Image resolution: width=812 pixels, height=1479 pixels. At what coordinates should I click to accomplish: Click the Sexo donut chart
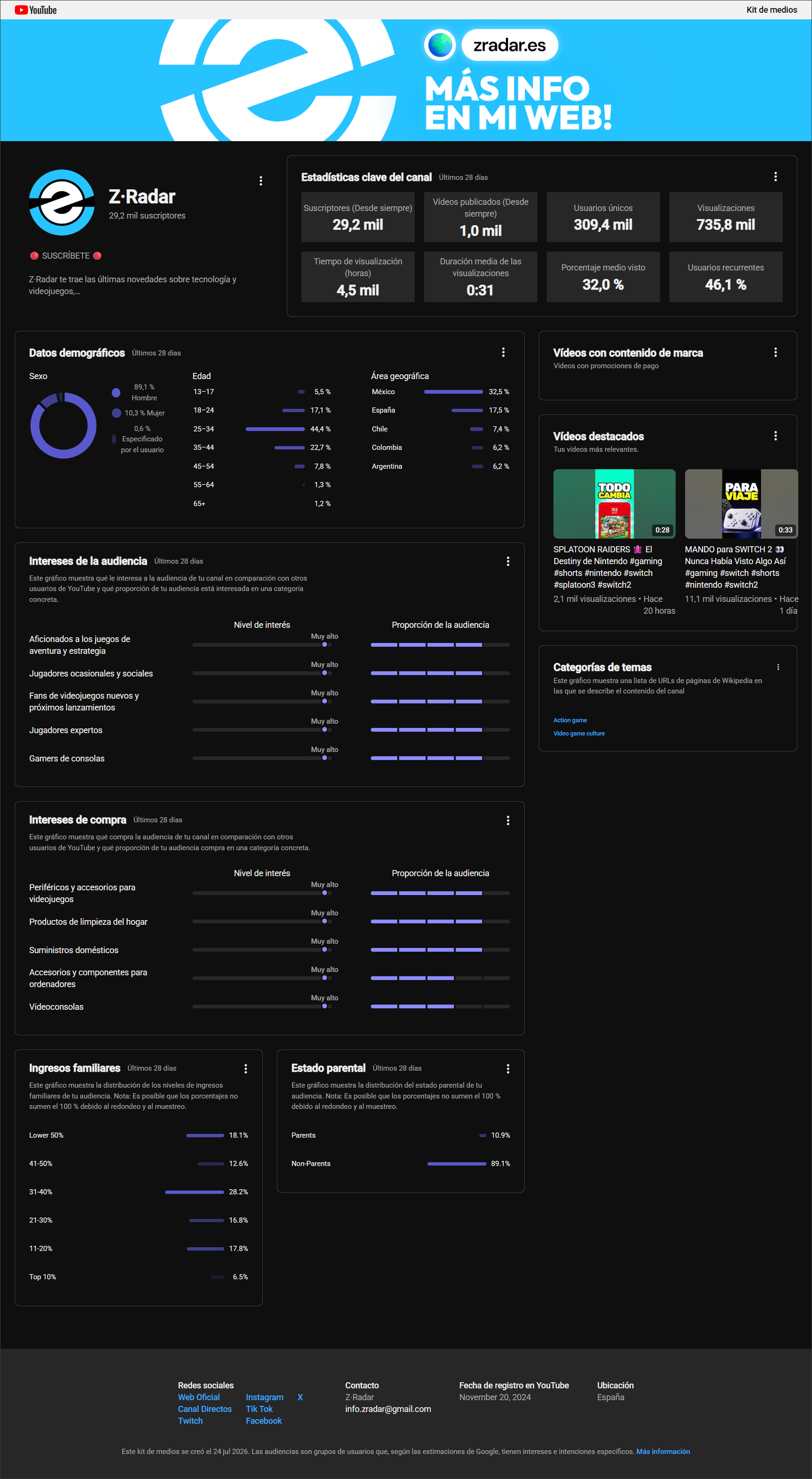[63, 425]
